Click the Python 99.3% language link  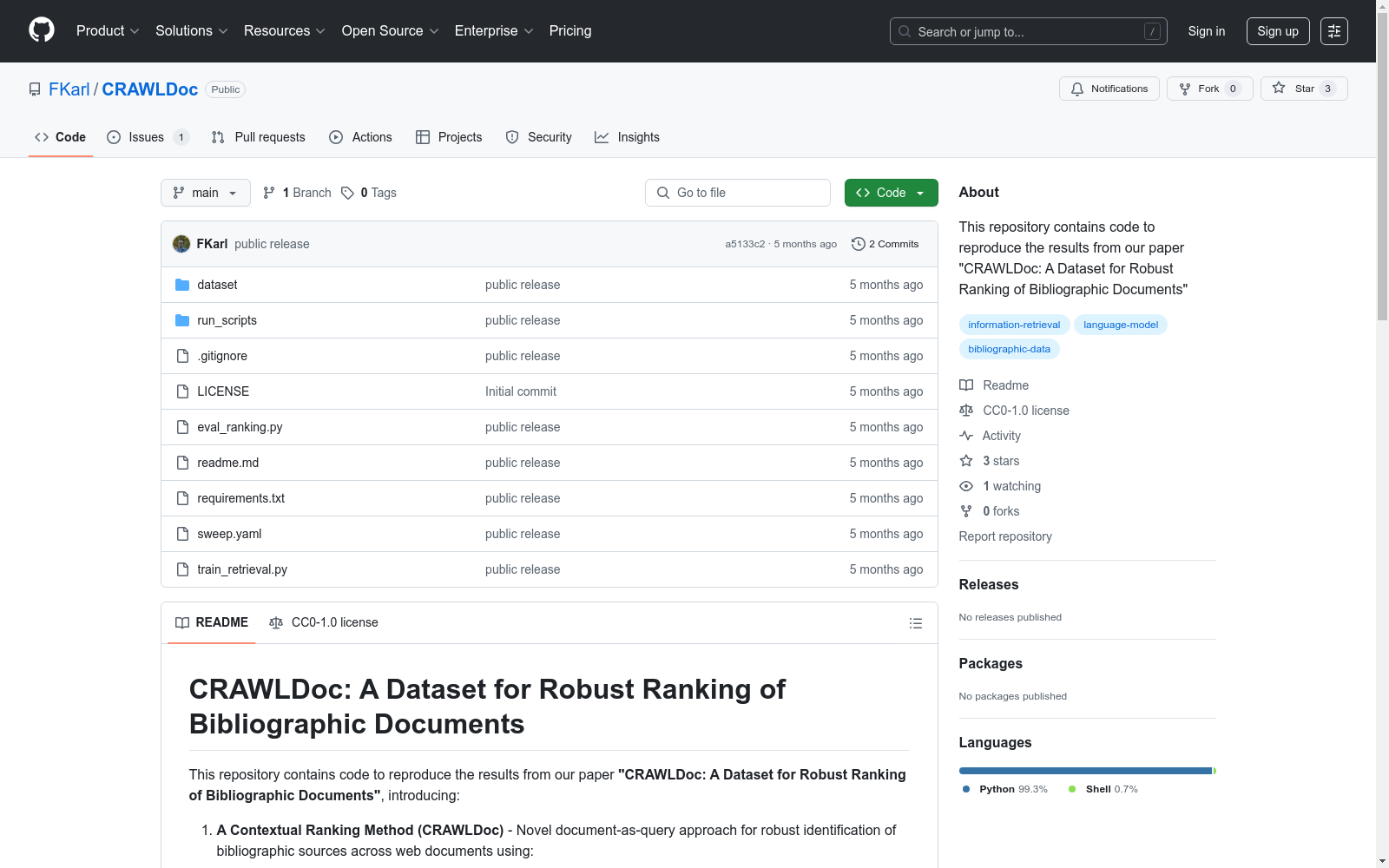(x=1005, y=789)
